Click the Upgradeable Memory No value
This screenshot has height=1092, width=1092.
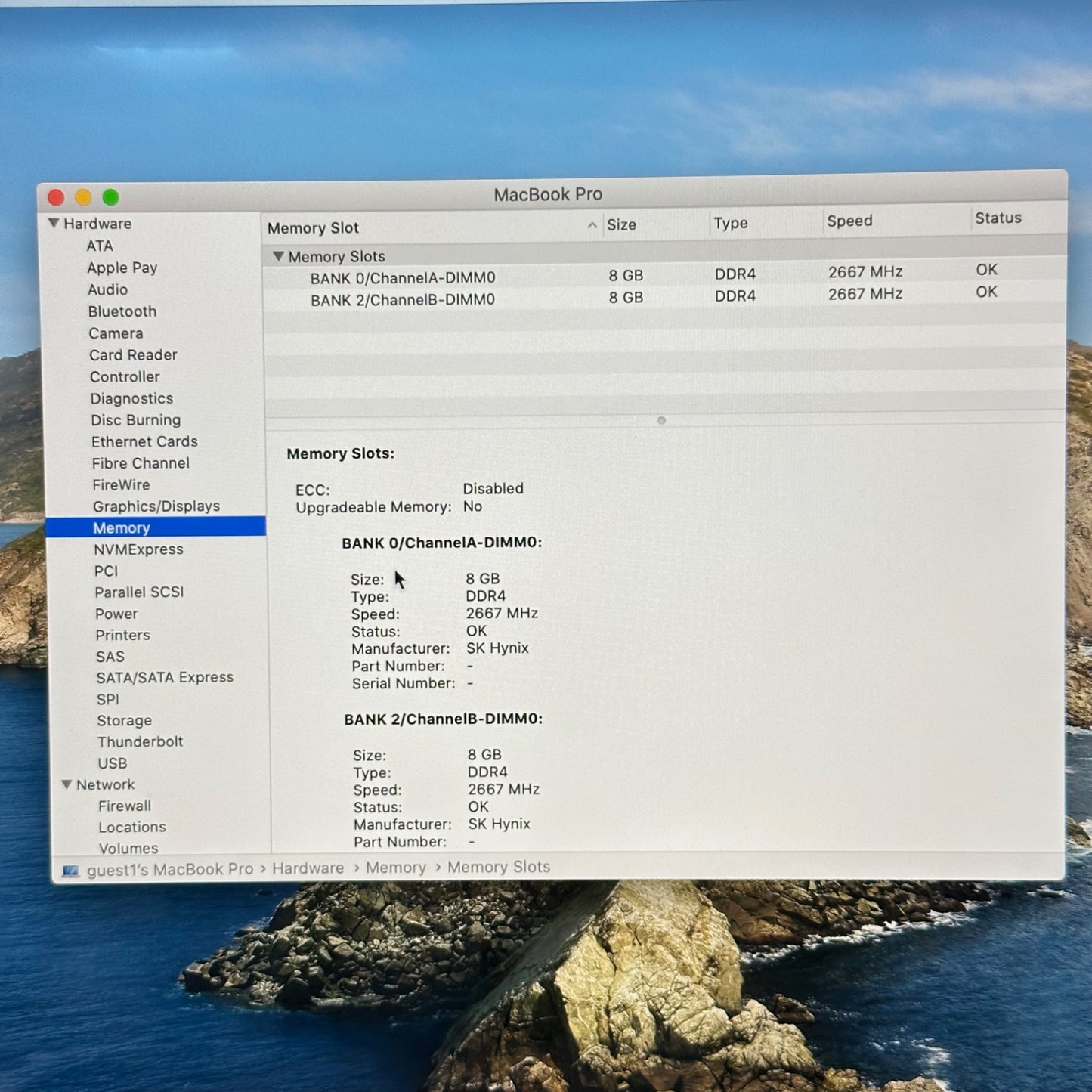pyautogui.click(x=472, y=506)
